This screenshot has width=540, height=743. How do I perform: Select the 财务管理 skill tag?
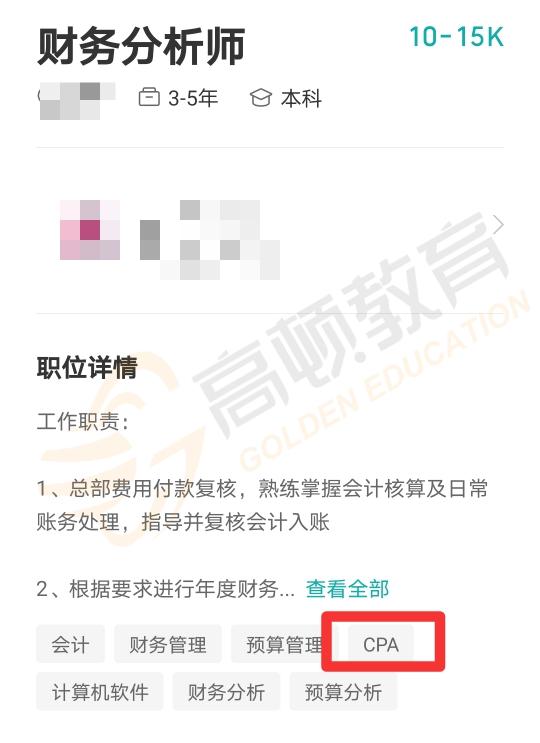pos(168,644)
